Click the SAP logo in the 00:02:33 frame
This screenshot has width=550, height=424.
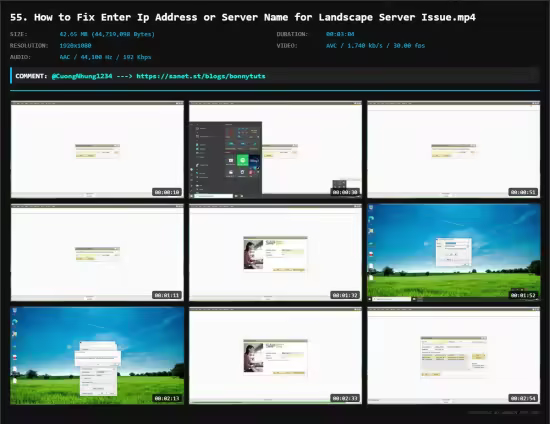click(x=270, y=346)
